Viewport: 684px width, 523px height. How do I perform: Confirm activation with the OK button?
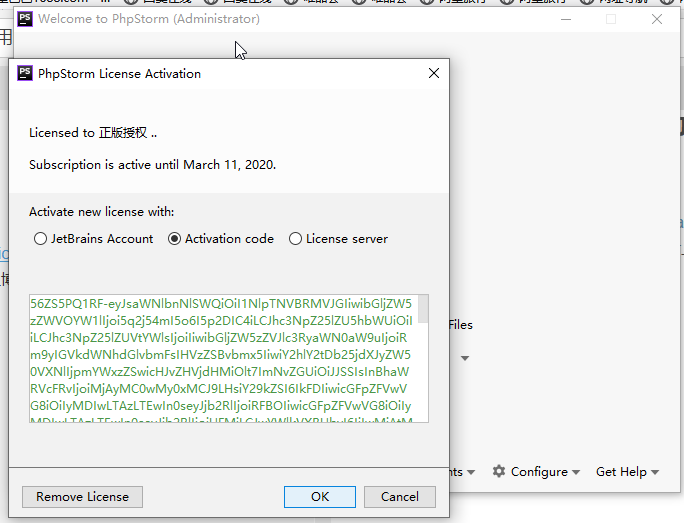320,497
